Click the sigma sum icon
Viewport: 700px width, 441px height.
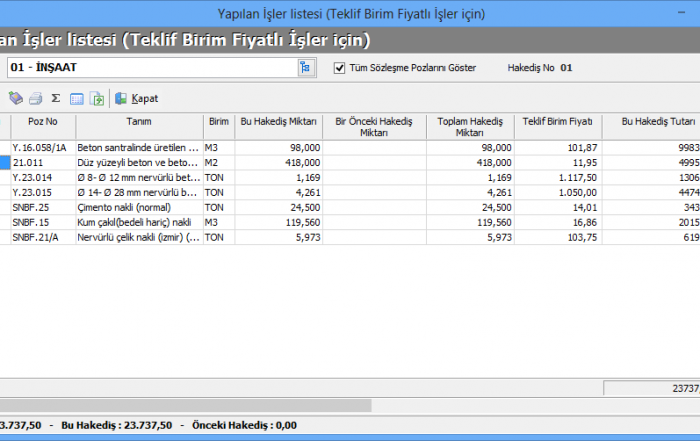pos(56,99)
